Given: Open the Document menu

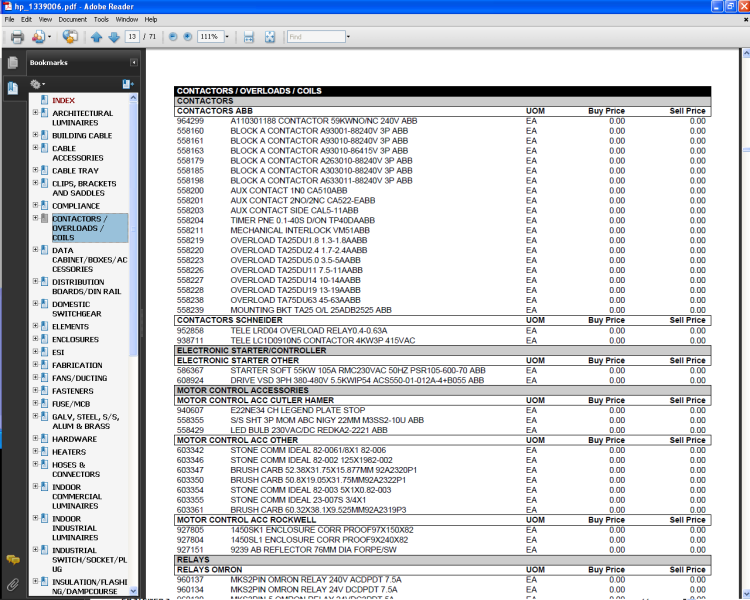Looking at the screenshot, I should [x=73, y=20].
